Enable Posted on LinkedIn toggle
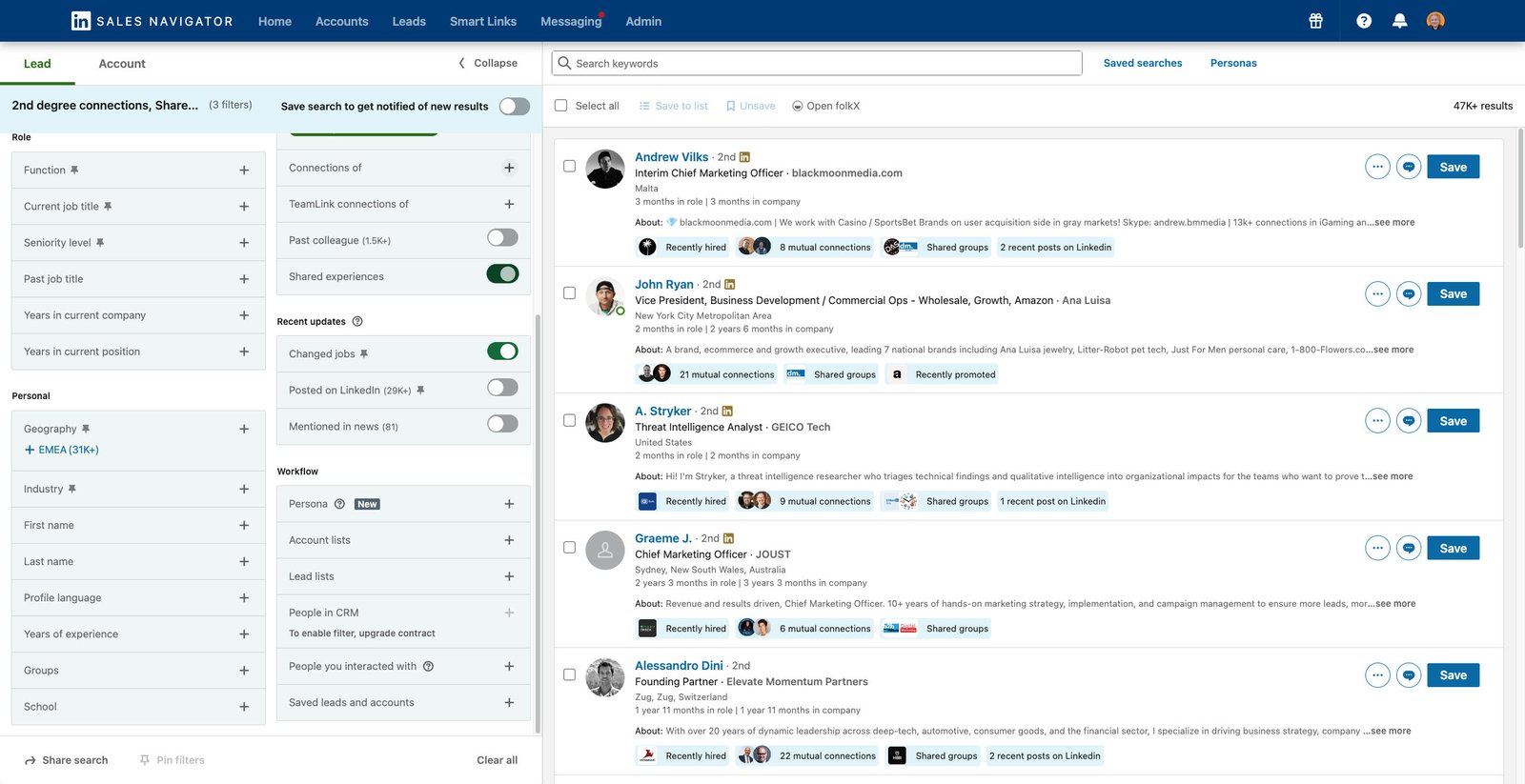The width and height of the screenshot is (1525, 784). point(502,387)
